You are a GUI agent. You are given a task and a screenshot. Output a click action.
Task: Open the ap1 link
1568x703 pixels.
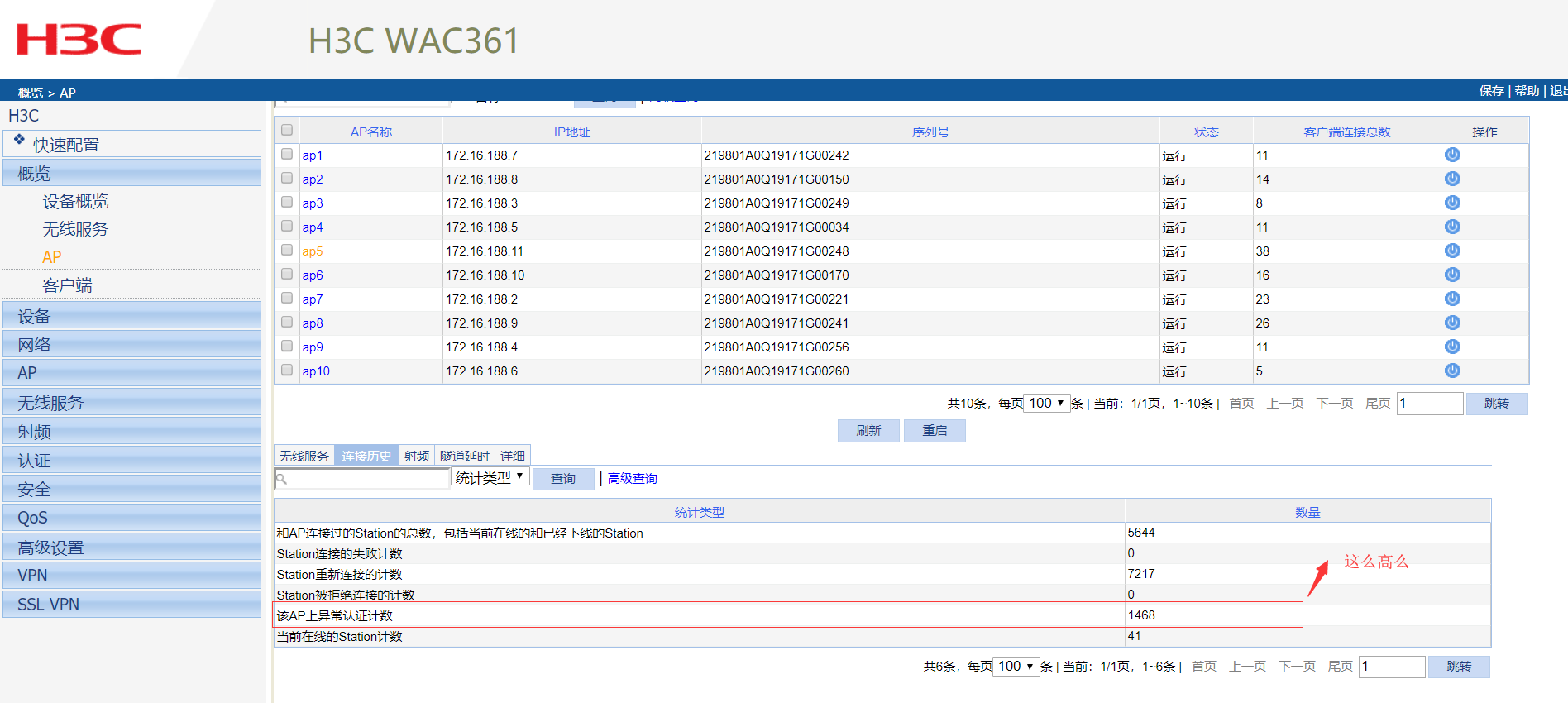coord(313,155)
